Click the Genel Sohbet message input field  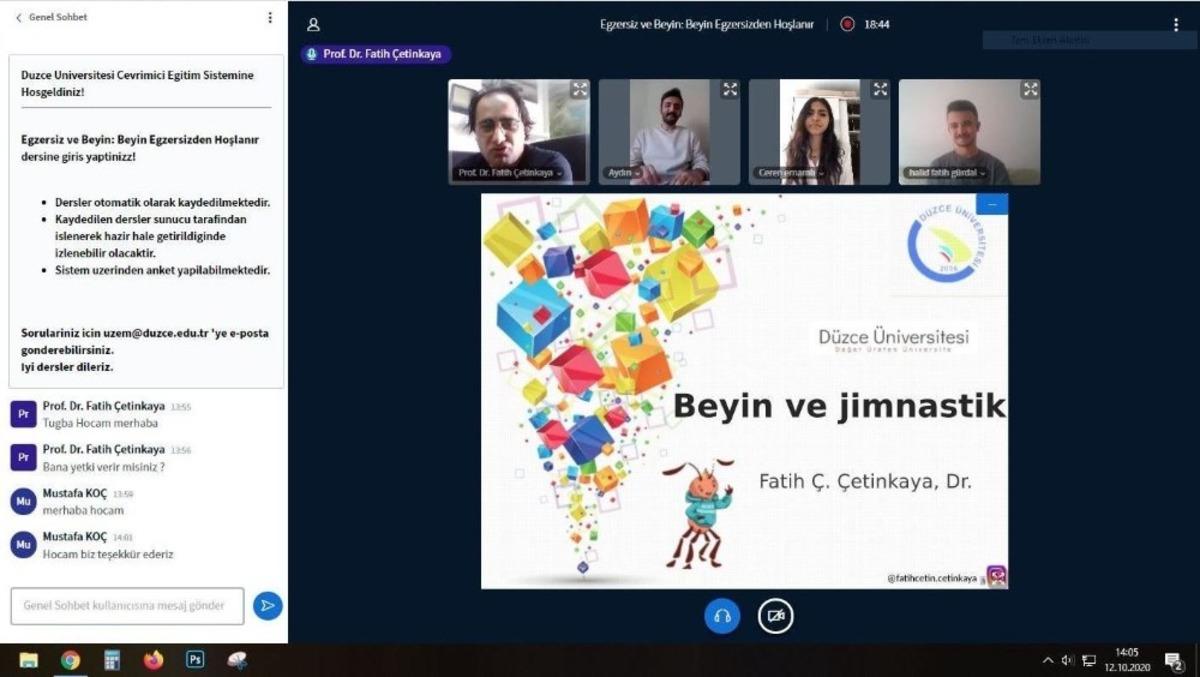point(126,605)
